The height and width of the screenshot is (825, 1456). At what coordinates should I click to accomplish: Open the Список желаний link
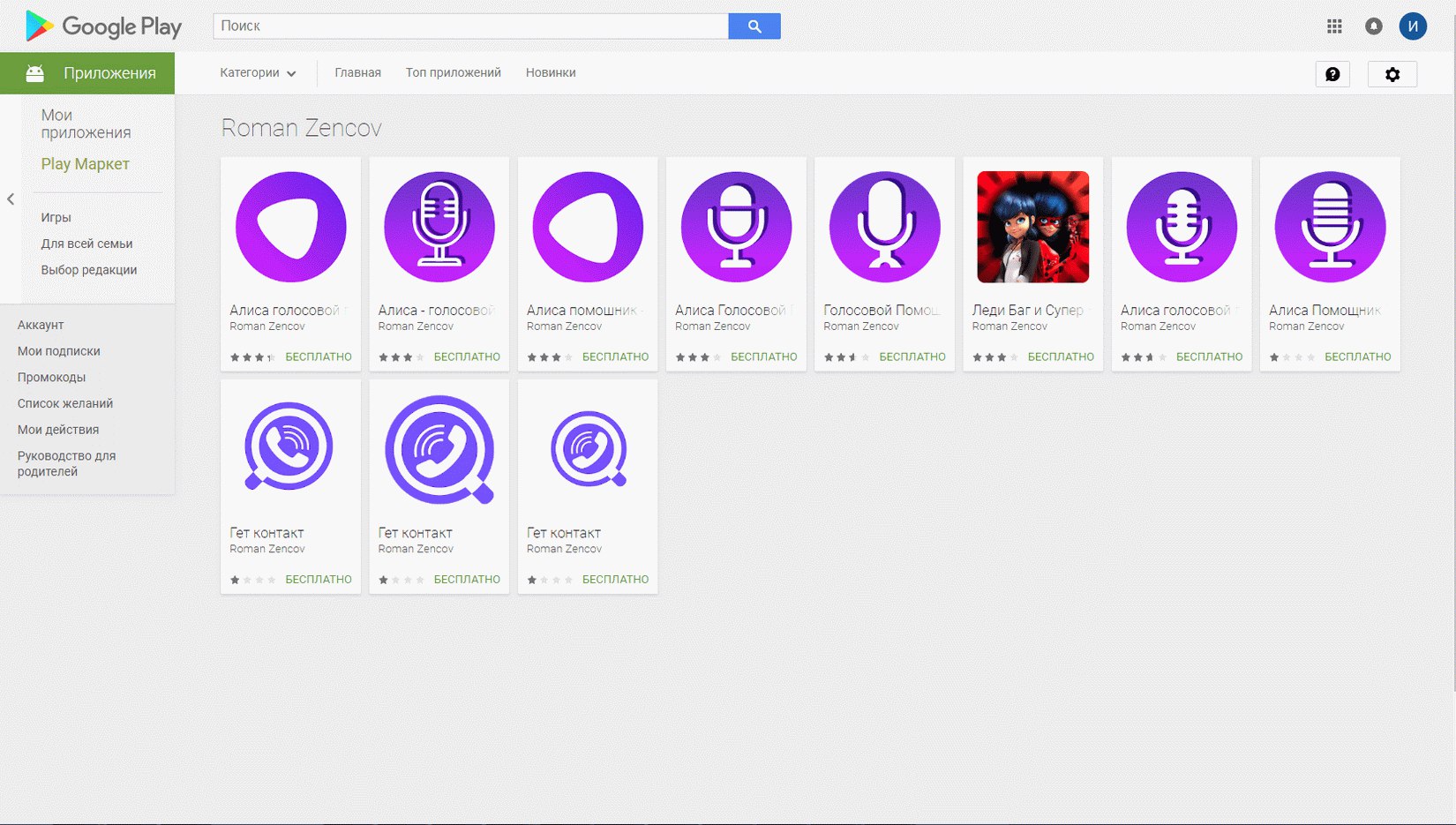pyautogui.click(x=64, y=403)
